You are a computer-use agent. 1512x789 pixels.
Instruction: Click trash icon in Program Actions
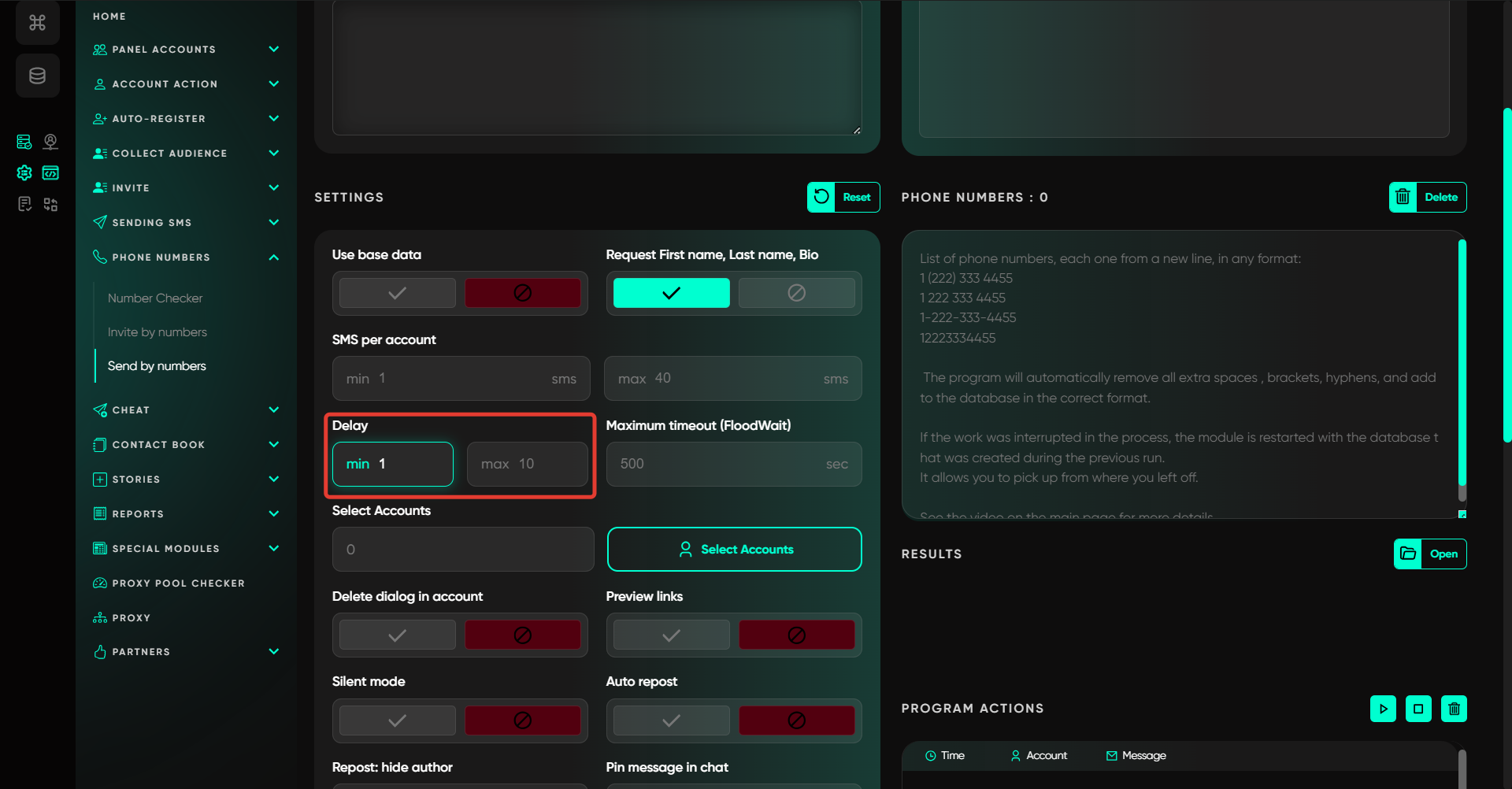[x=1454, y=709]
